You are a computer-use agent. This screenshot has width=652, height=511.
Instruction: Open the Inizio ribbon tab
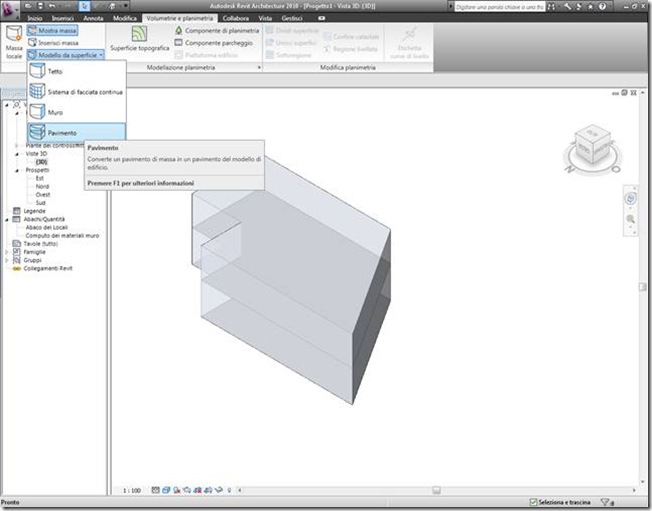coord(35,18)
